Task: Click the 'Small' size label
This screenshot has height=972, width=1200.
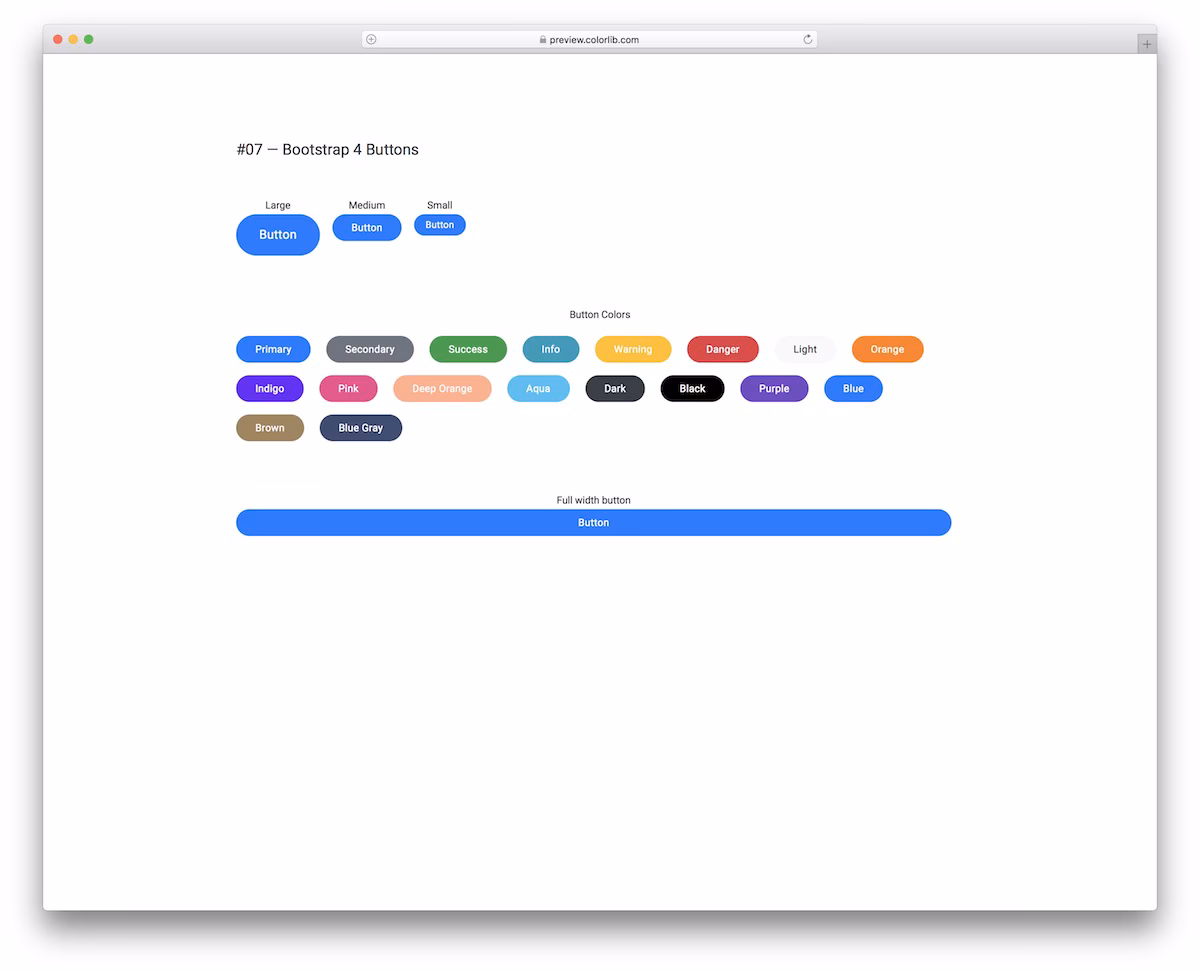Action: coord(440,205)
